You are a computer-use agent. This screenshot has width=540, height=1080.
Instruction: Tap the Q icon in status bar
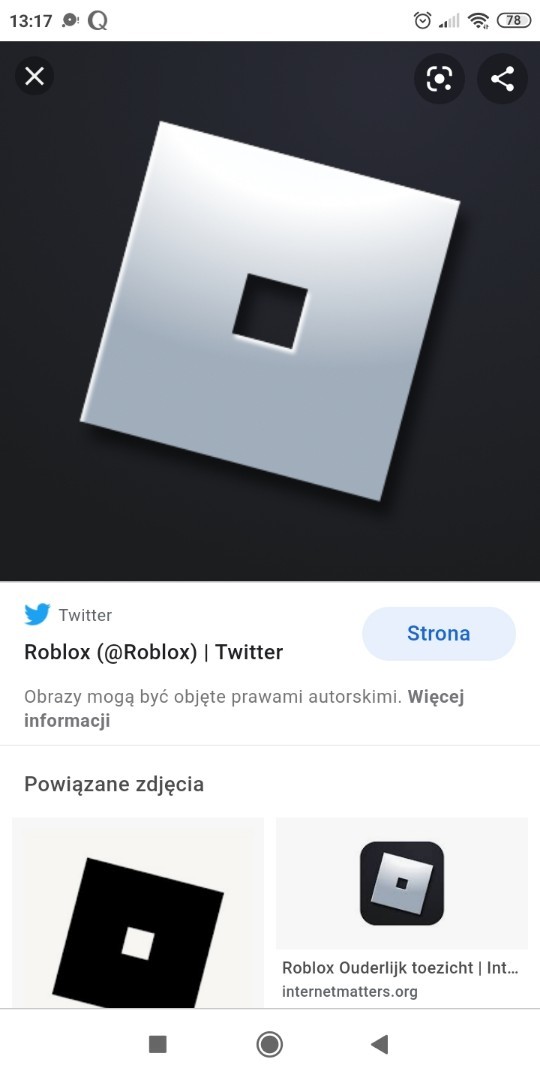pos(98,21)
